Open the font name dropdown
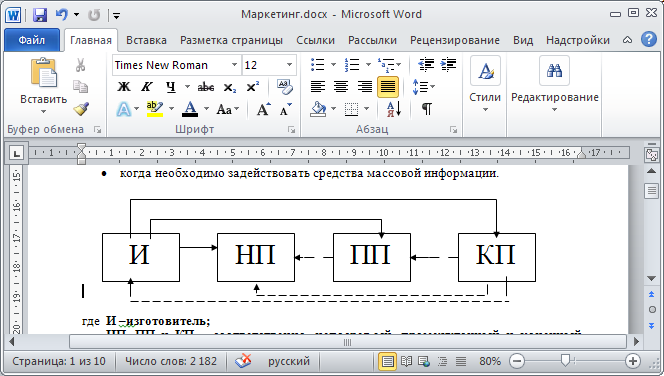This screenshot has height=376, width=664. (x=234, y=65)
